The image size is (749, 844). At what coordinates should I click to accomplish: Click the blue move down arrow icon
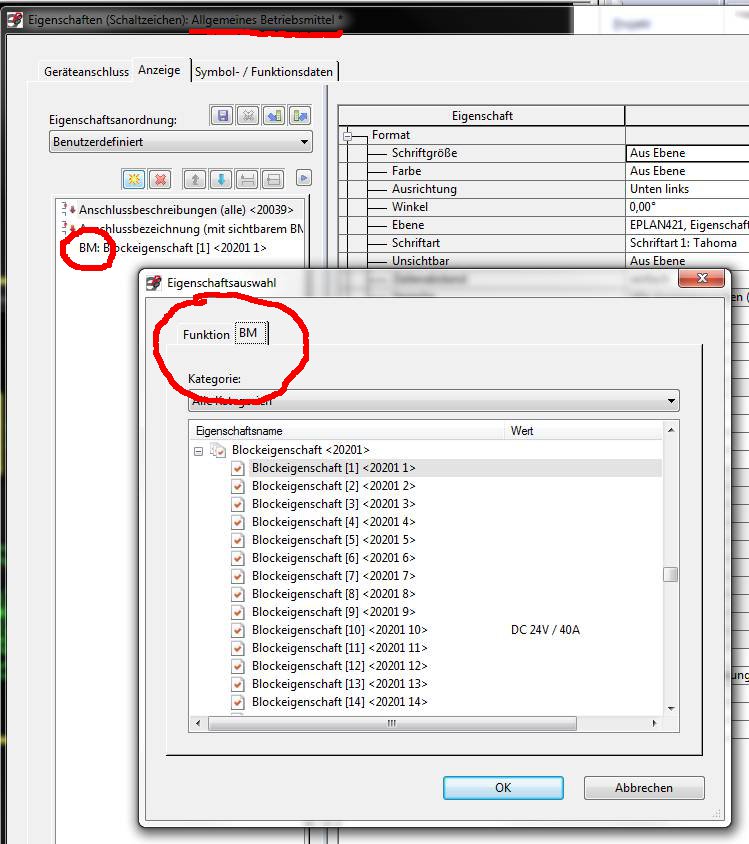pos(221,179)
